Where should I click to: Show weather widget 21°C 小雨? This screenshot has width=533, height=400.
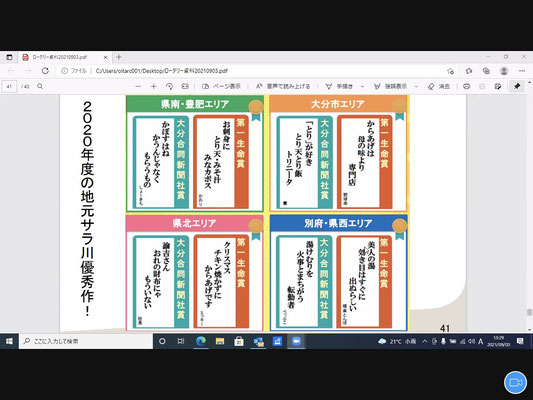point(397,341)
